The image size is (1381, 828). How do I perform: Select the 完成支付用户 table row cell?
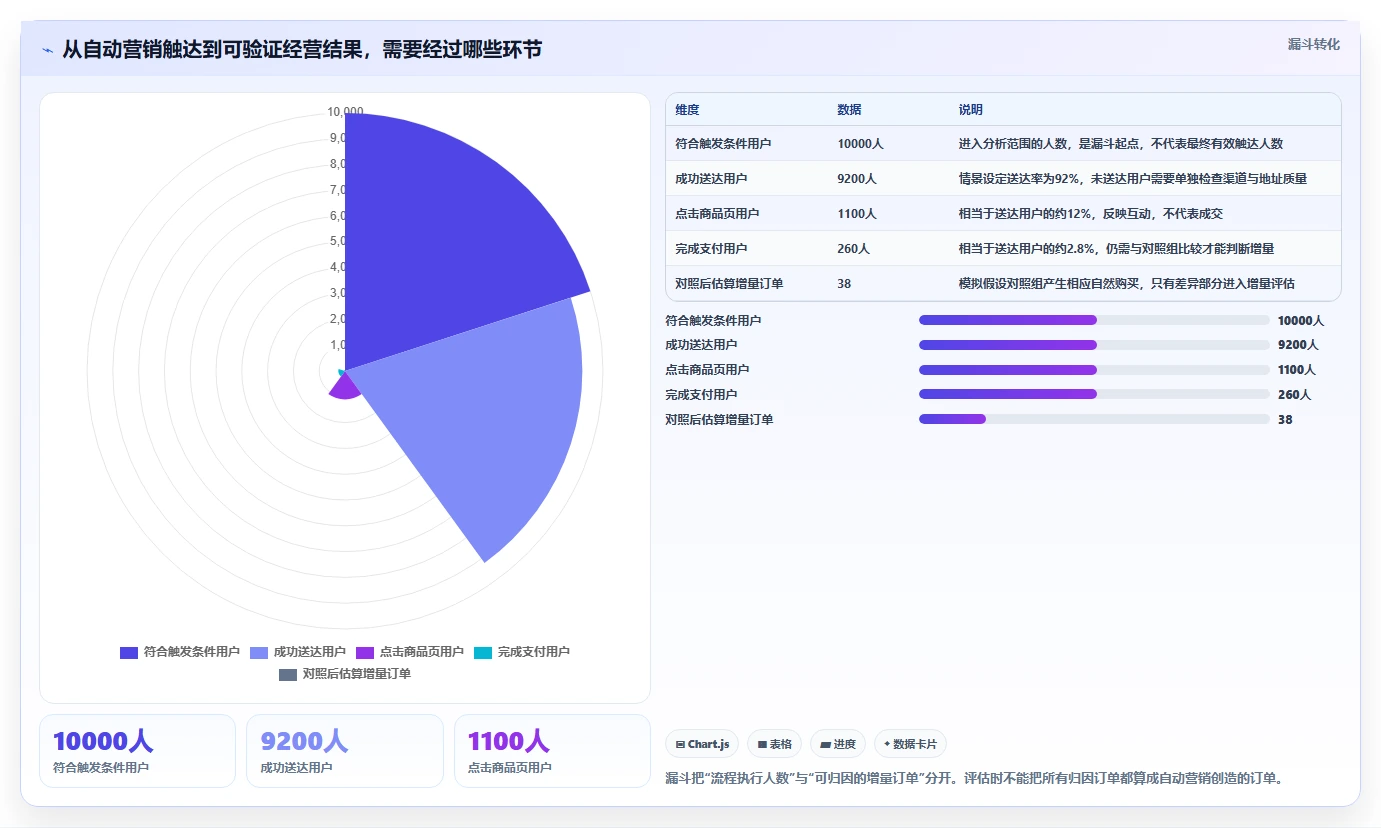point(711,249)
